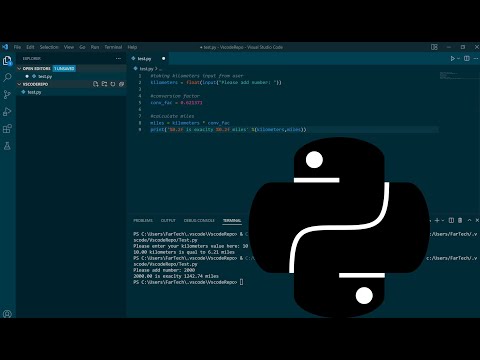Click the code minimap
This screenshot has height=360, width=480.
click(x=458, y=76)
